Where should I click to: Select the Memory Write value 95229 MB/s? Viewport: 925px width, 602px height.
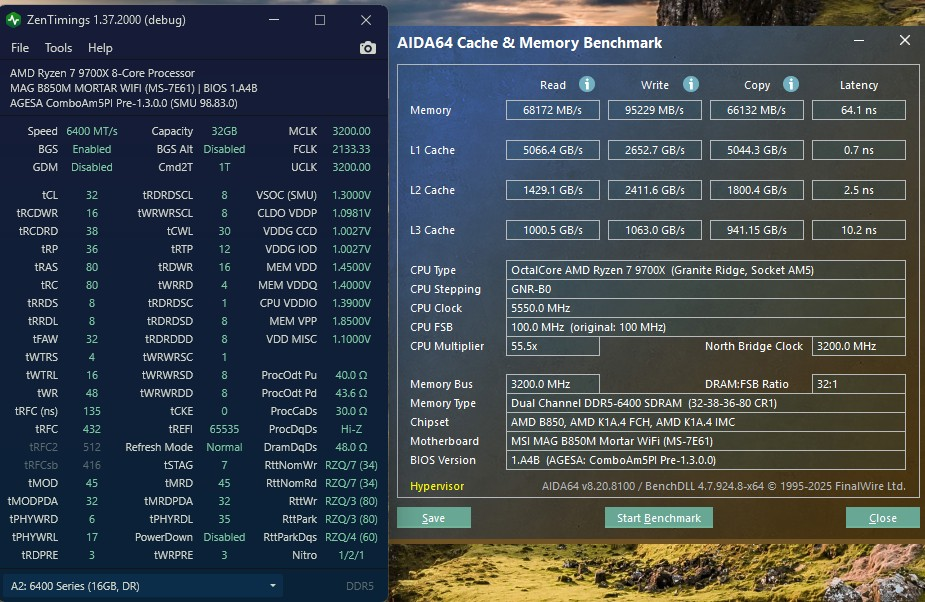[655, 110]
